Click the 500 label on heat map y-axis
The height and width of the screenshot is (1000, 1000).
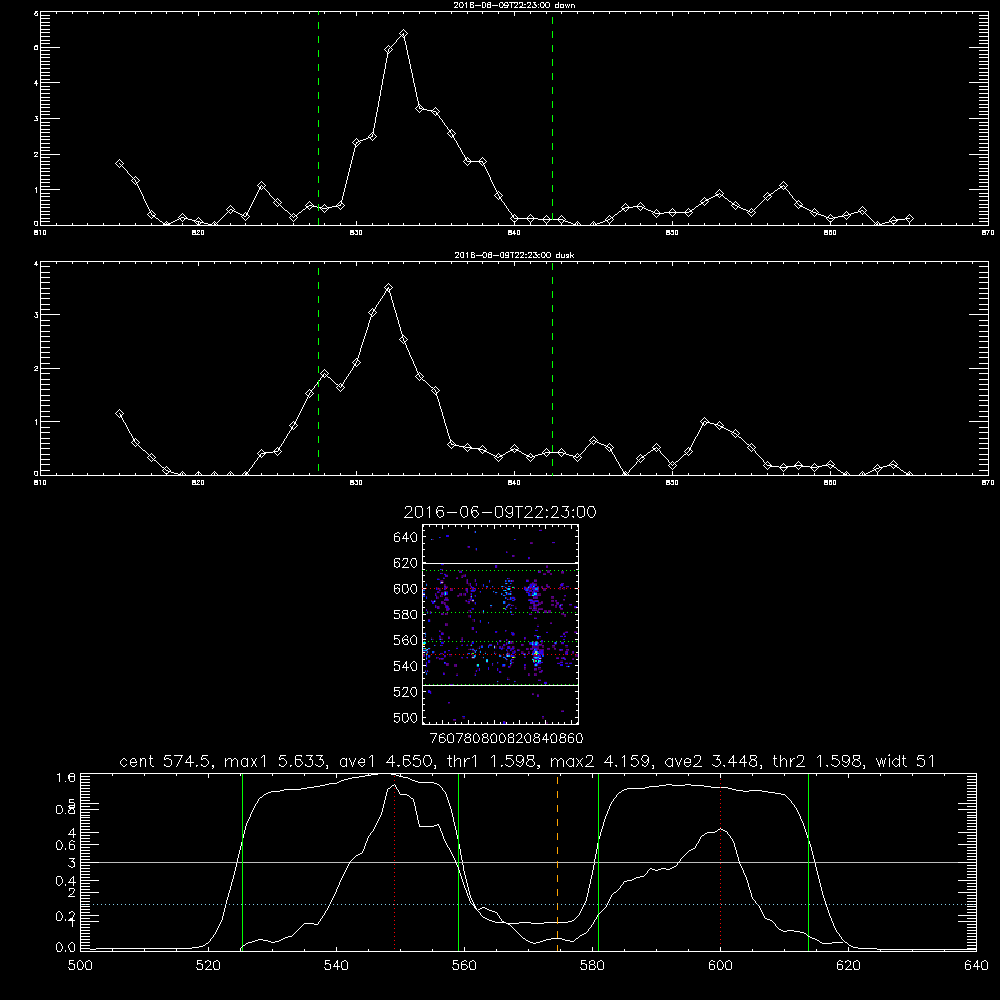406,717
